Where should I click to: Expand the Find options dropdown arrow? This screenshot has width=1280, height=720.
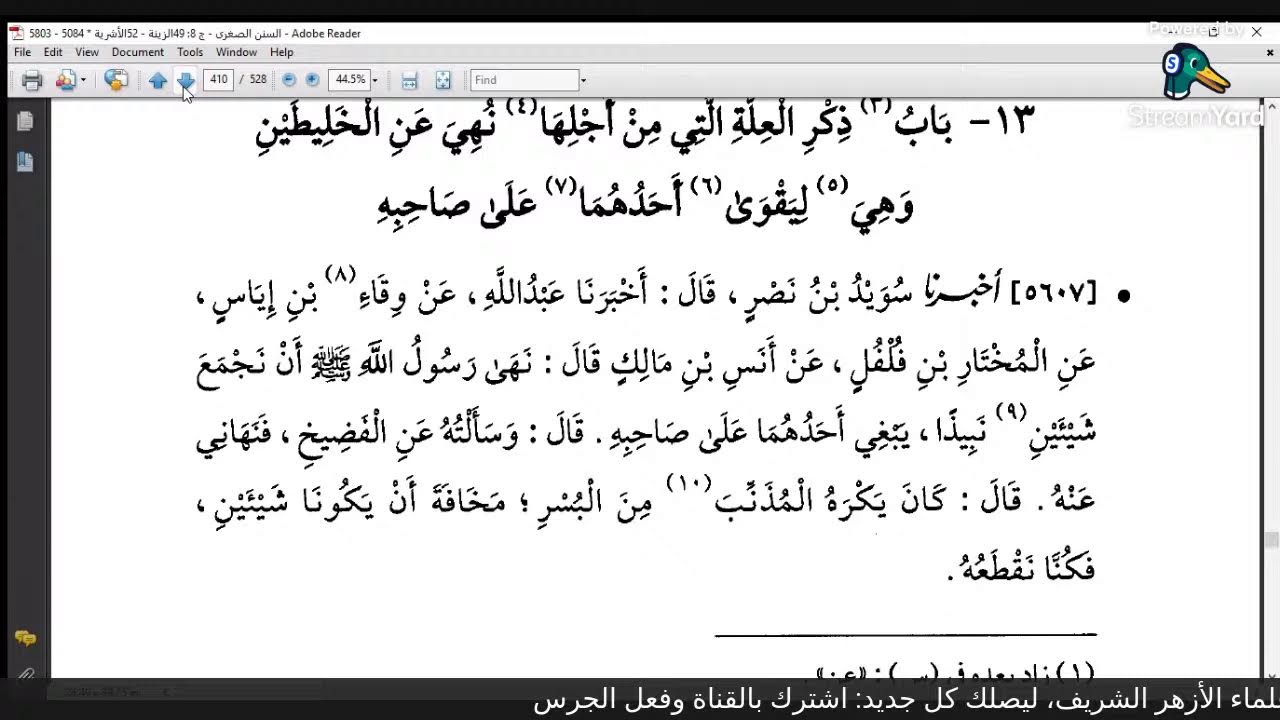click(x=583, y=80)
